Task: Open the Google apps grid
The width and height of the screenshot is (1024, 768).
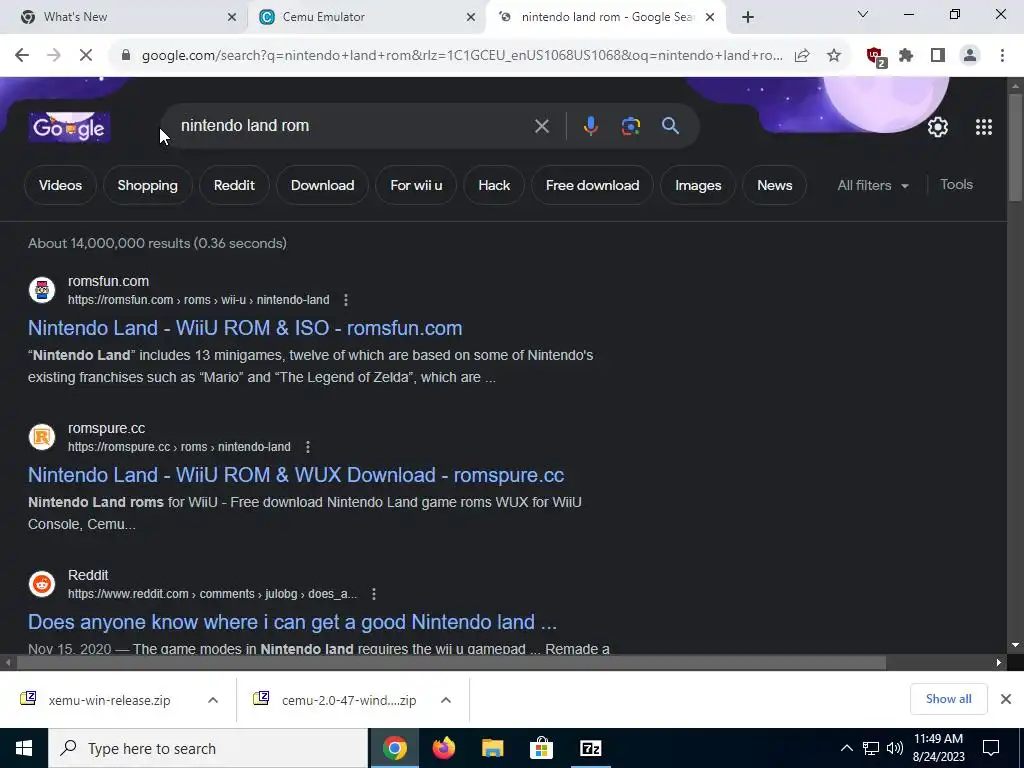Action: 984,127
